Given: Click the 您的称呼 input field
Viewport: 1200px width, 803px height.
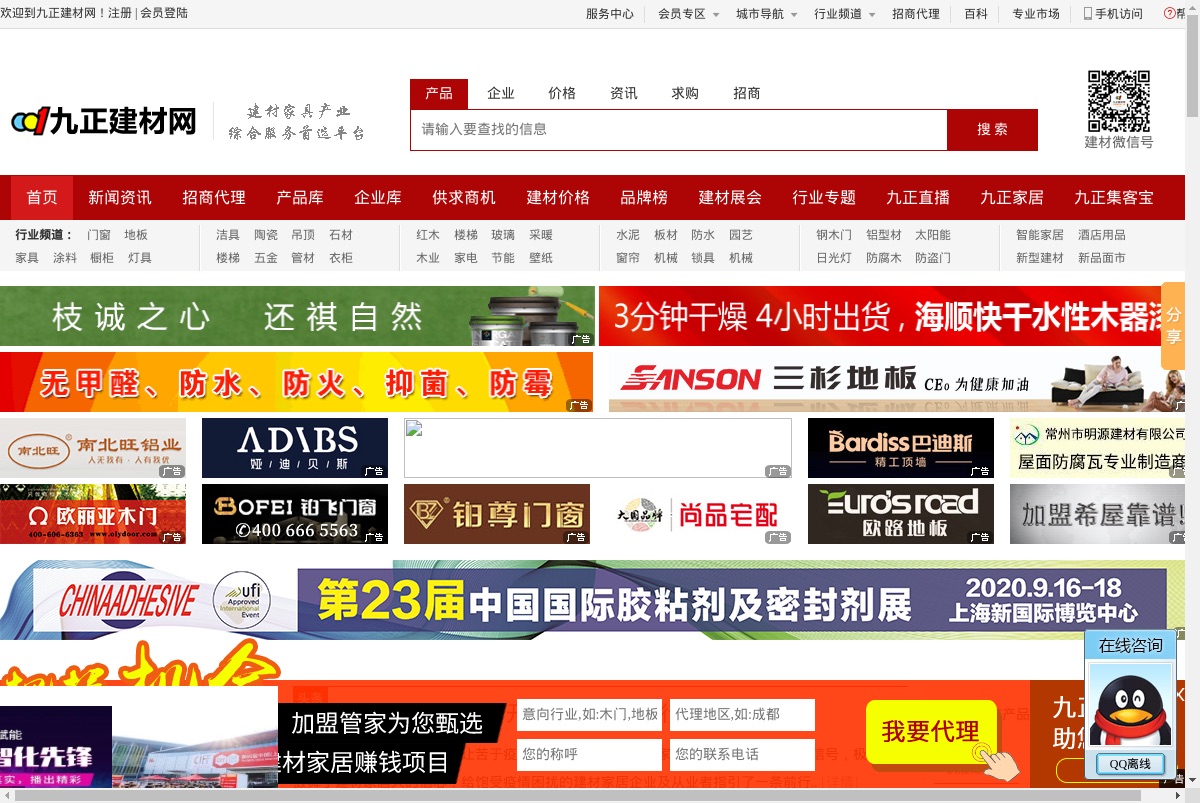Looking at the screenshot, I should (x=589, y=754).
